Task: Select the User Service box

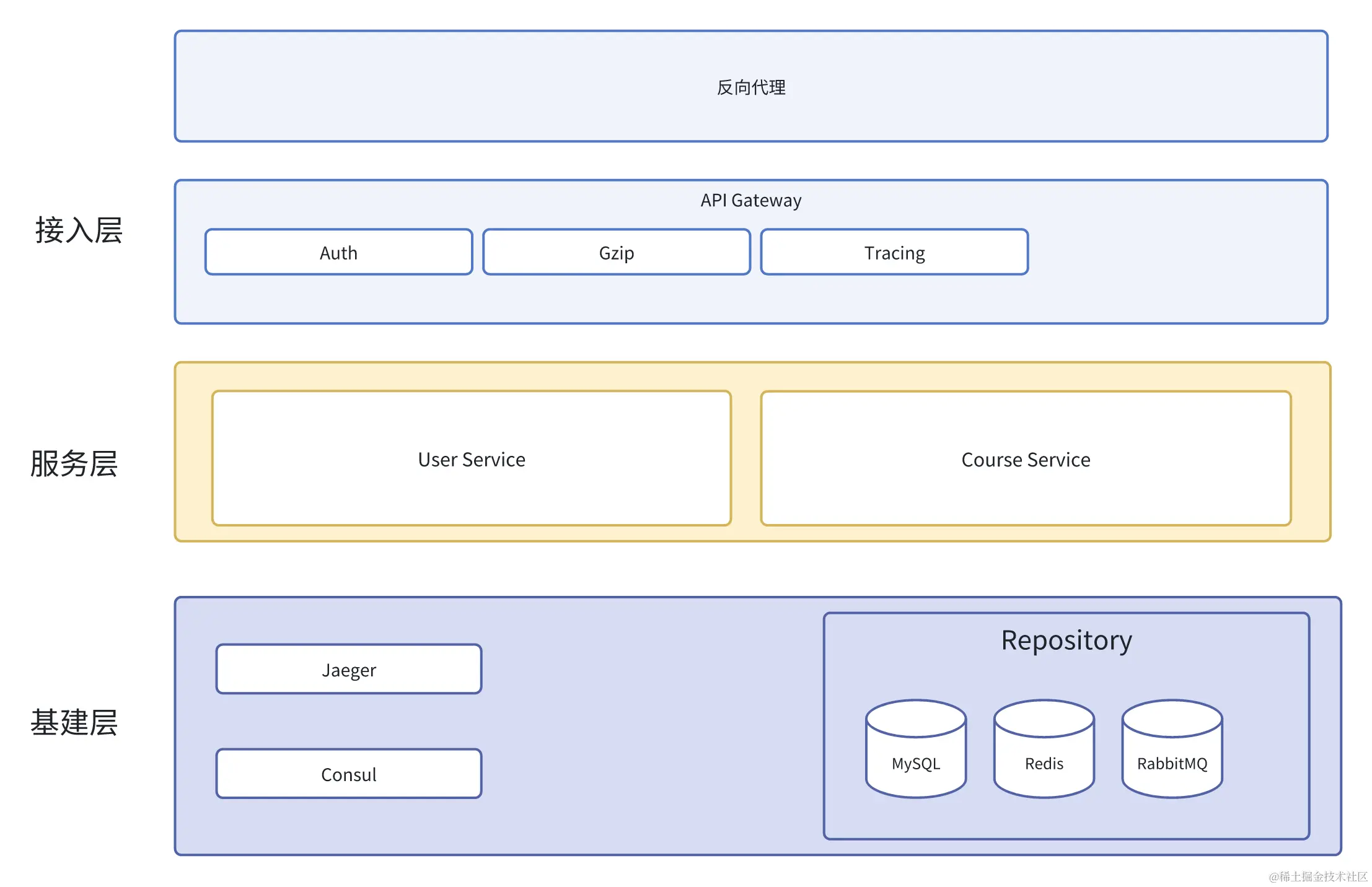Action: click(x=471, y=459)
